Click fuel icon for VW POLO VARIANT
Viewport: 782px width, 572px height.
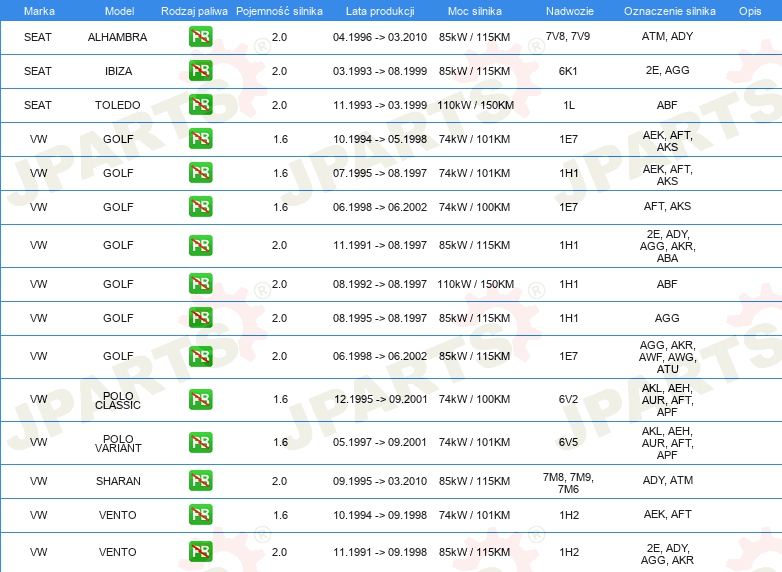click(x=200, y=442)
